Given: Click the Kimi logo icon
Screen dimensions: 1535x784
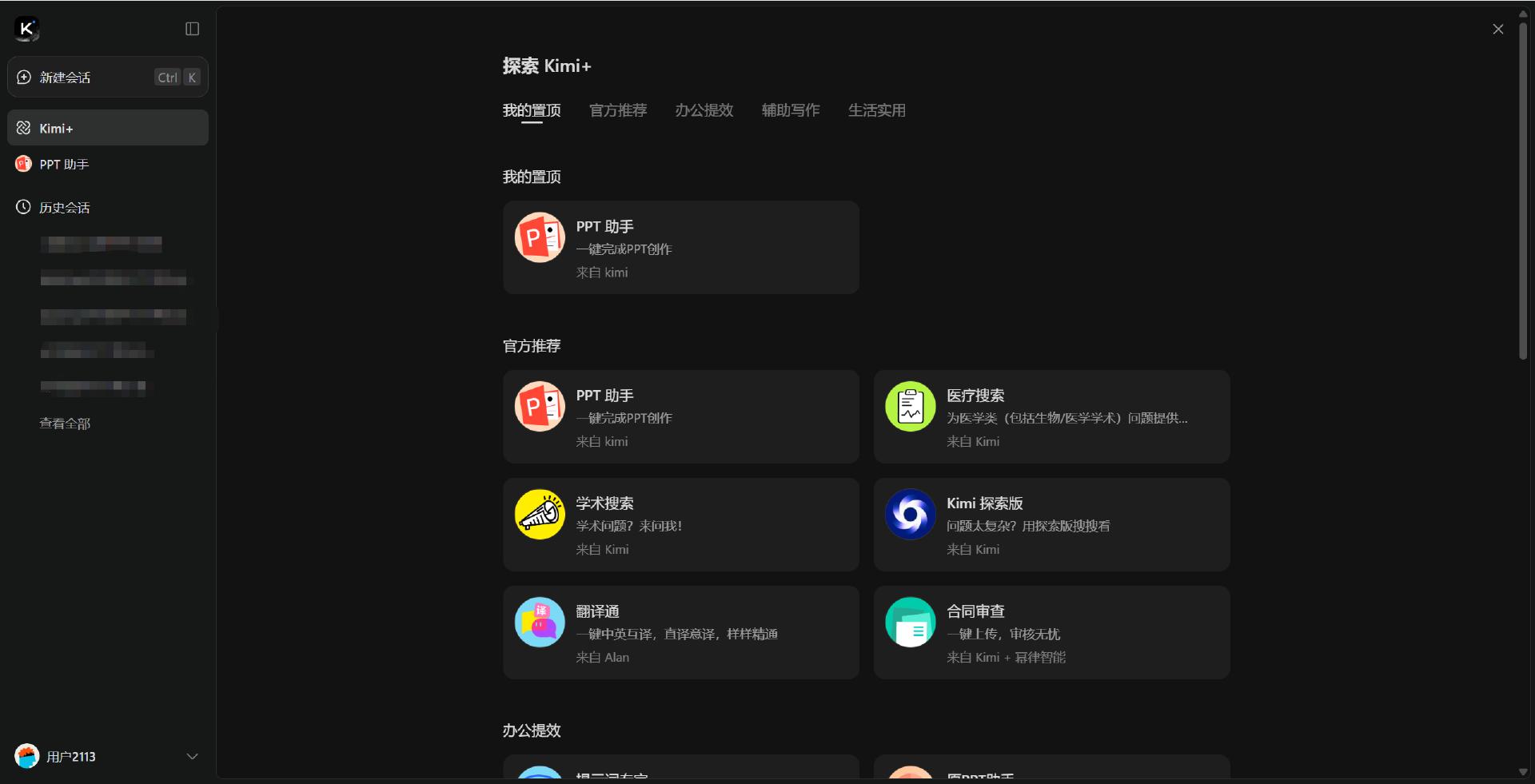Looking at the screenshot, I should coord(26,29).
